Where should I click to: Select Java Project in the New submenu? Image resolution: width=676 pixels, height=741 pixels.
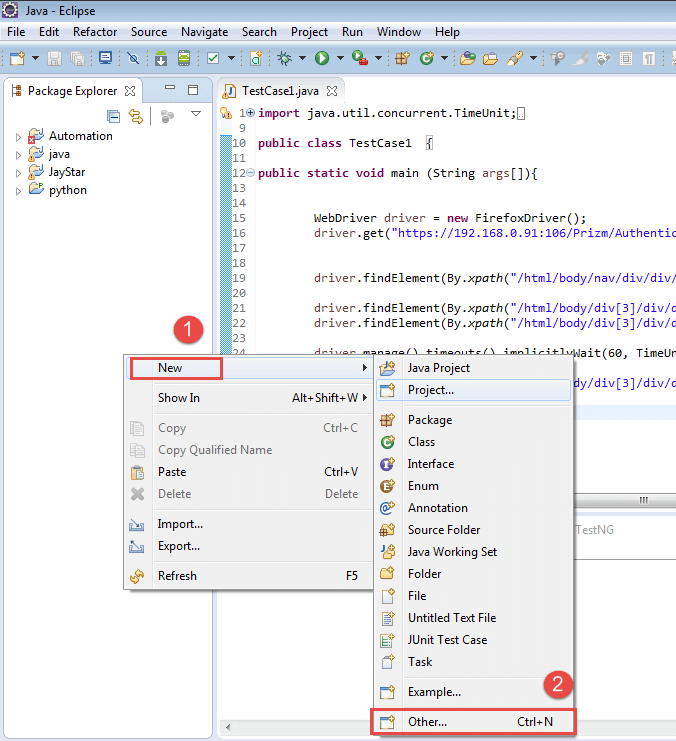[438, 367]
